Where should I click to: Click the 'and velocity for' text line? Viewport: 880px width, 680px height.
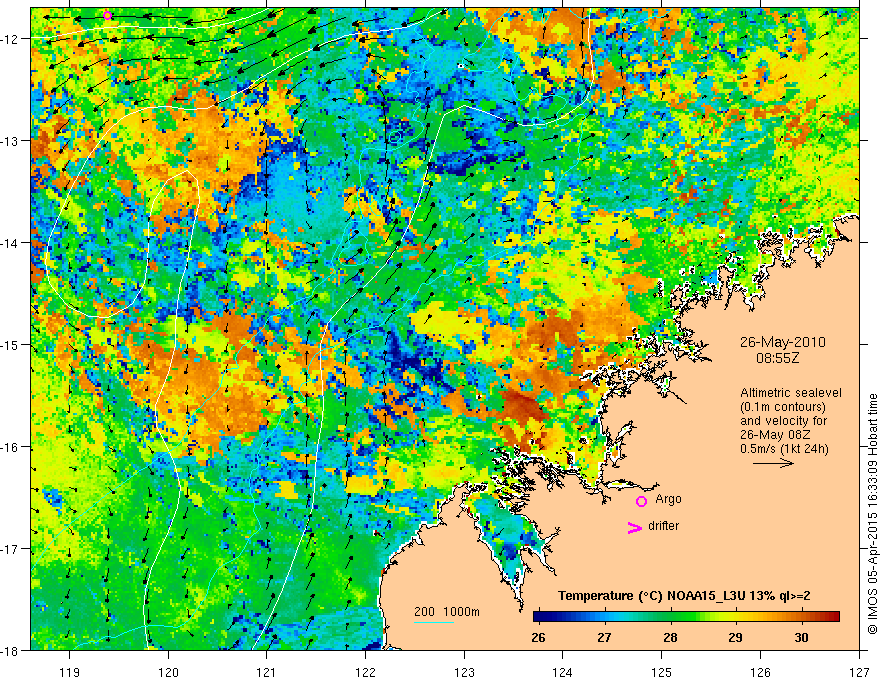point(784,421)
